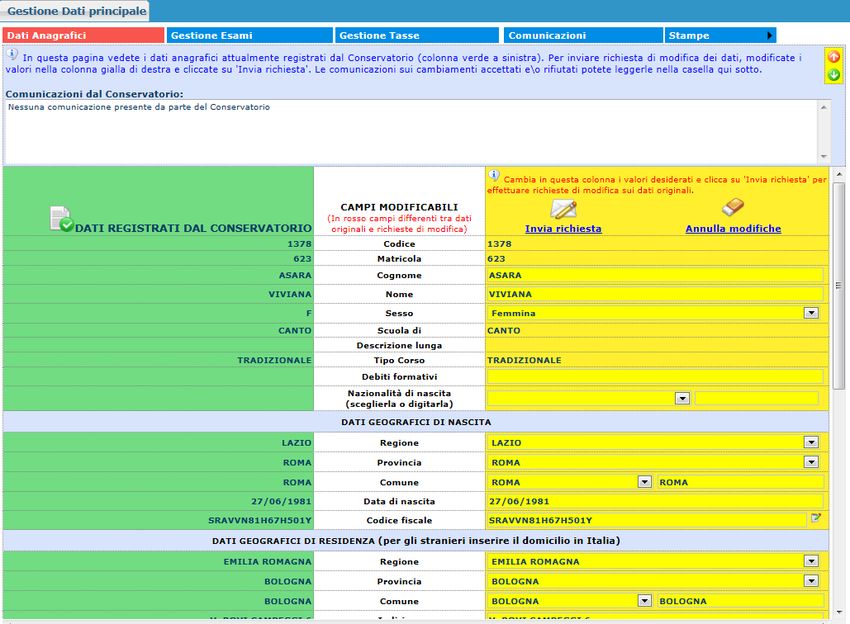
Task: Click the envelope icon above Invia richiesta
Action: 563,208
